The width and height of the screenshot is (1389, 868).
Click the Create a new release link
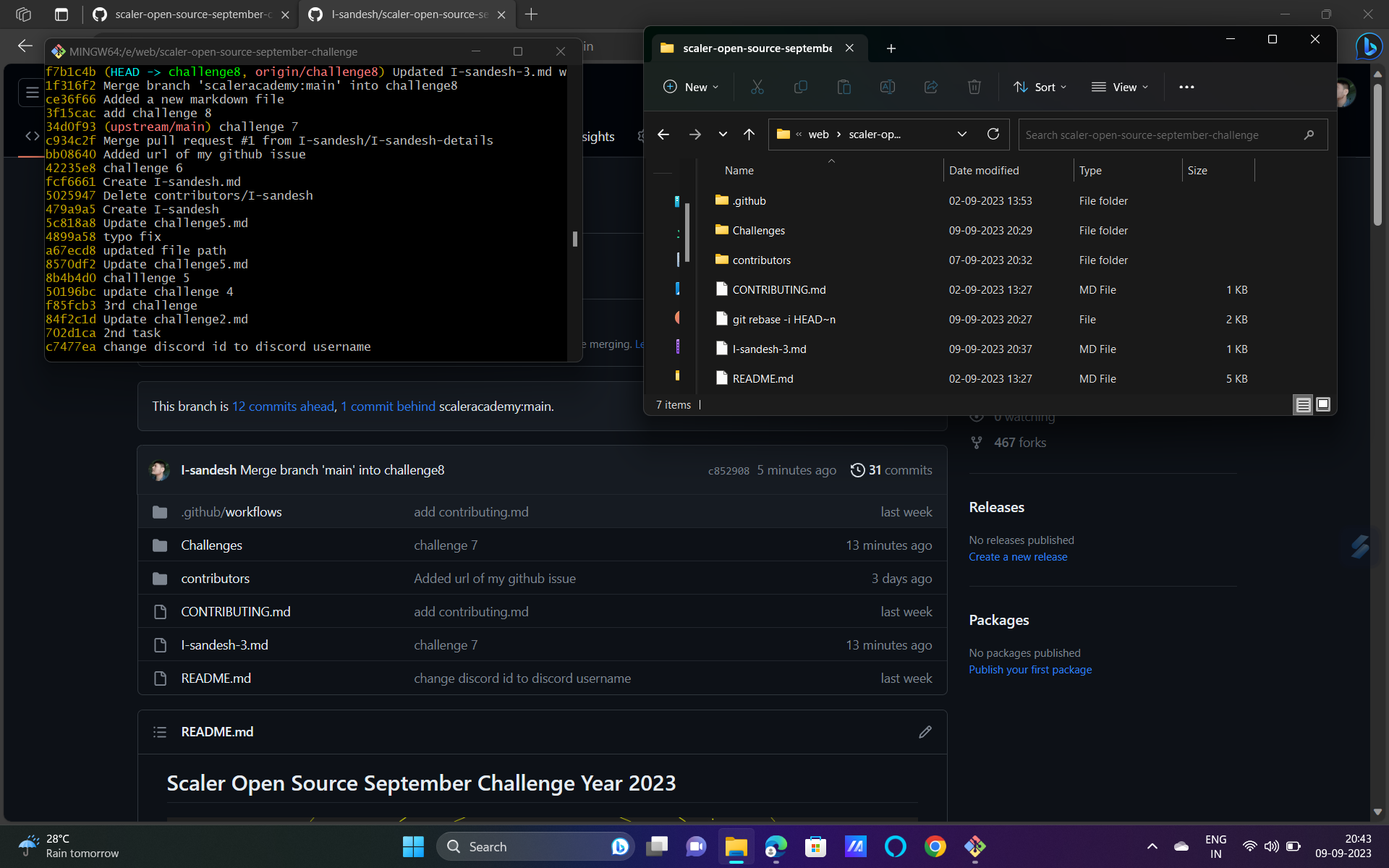[1018, 557]
